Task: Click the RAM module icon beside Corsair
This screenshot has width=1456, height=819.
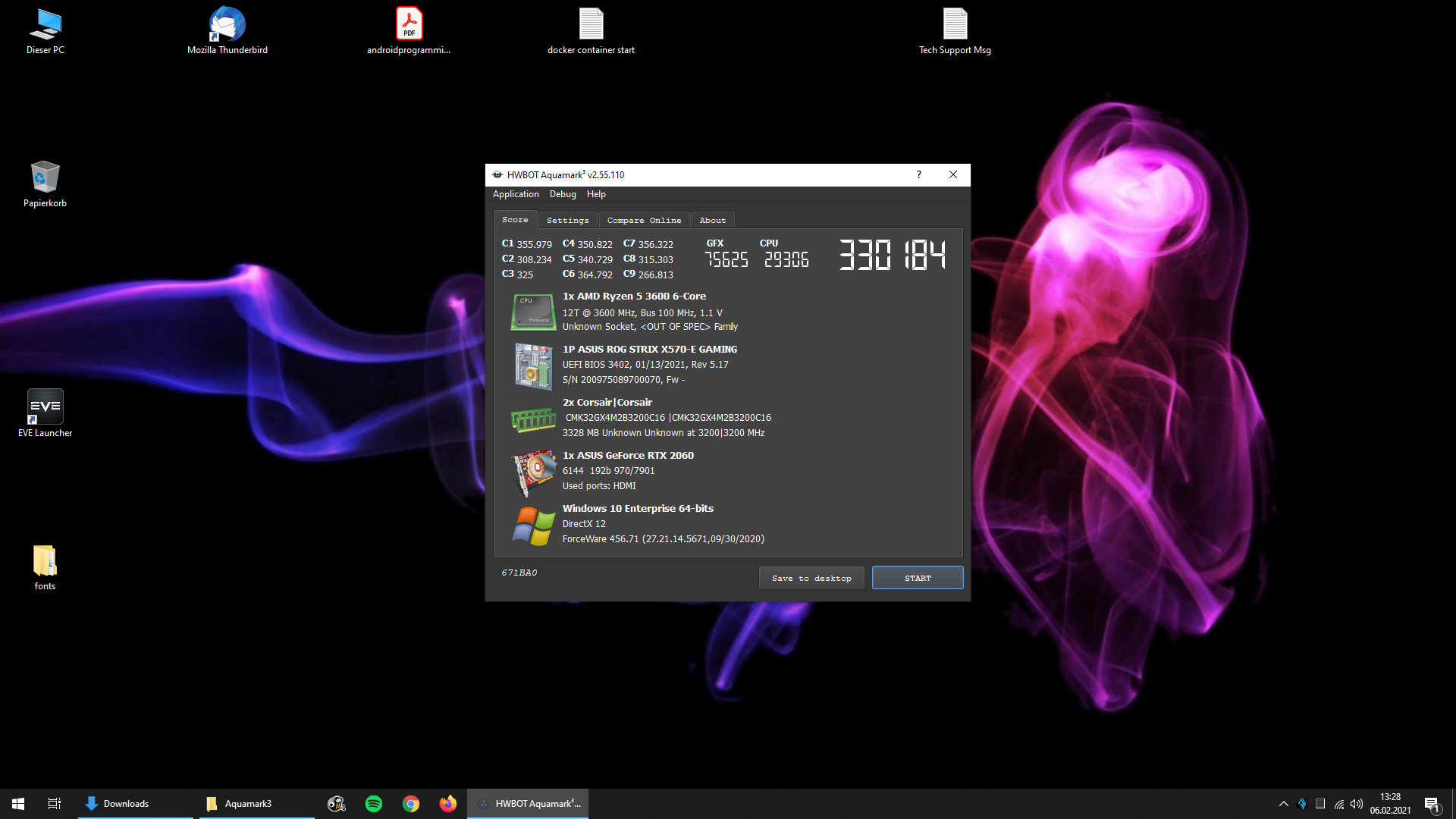Action: coord(533,419)
